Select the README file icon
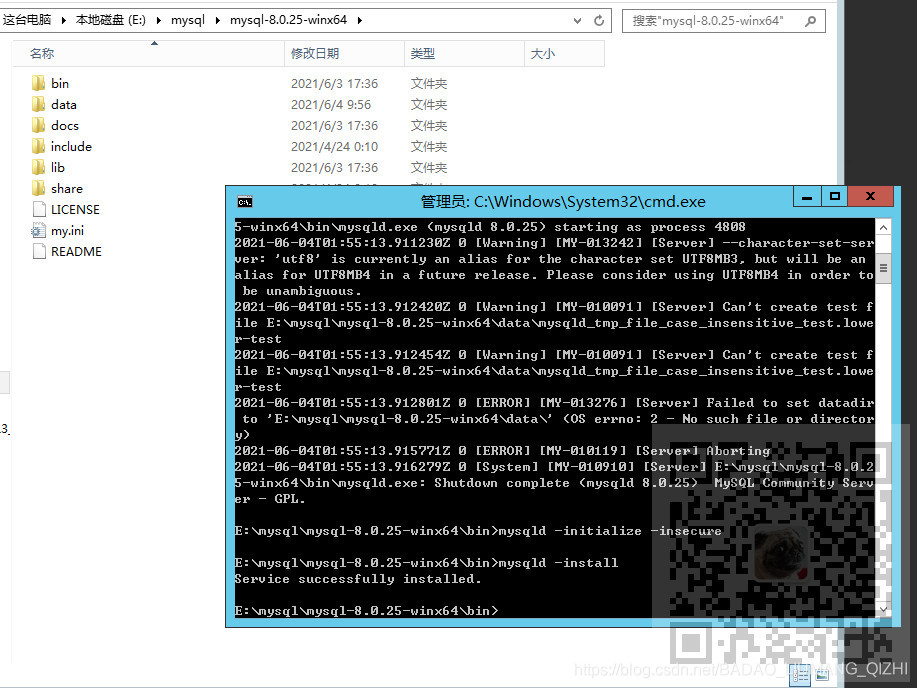The height and width of the screenshot is (688, 917). [39, 252]
